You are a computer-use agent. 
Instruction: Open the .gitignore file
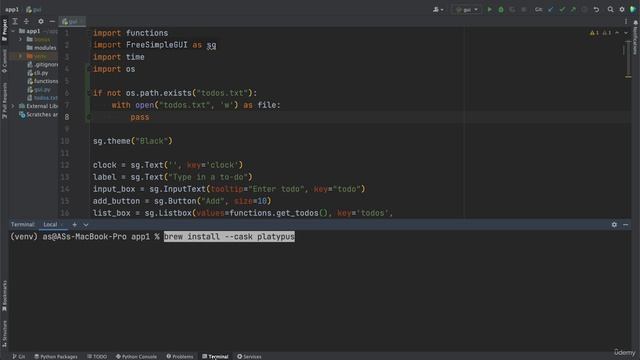click(x=42, y=64)
